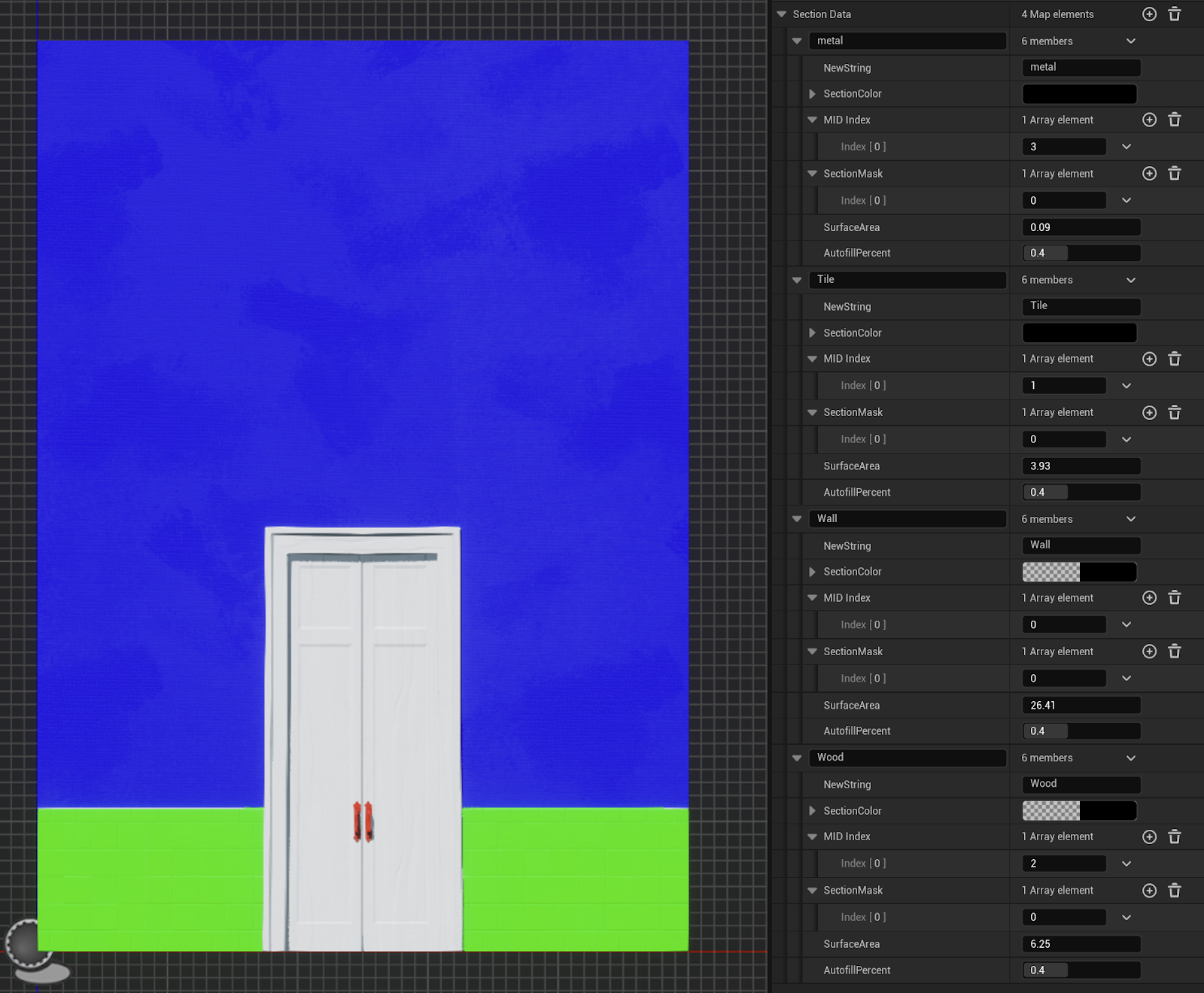
Task: Adjust the Tile AutofillPercent slider
Action: pos(1081,492)
